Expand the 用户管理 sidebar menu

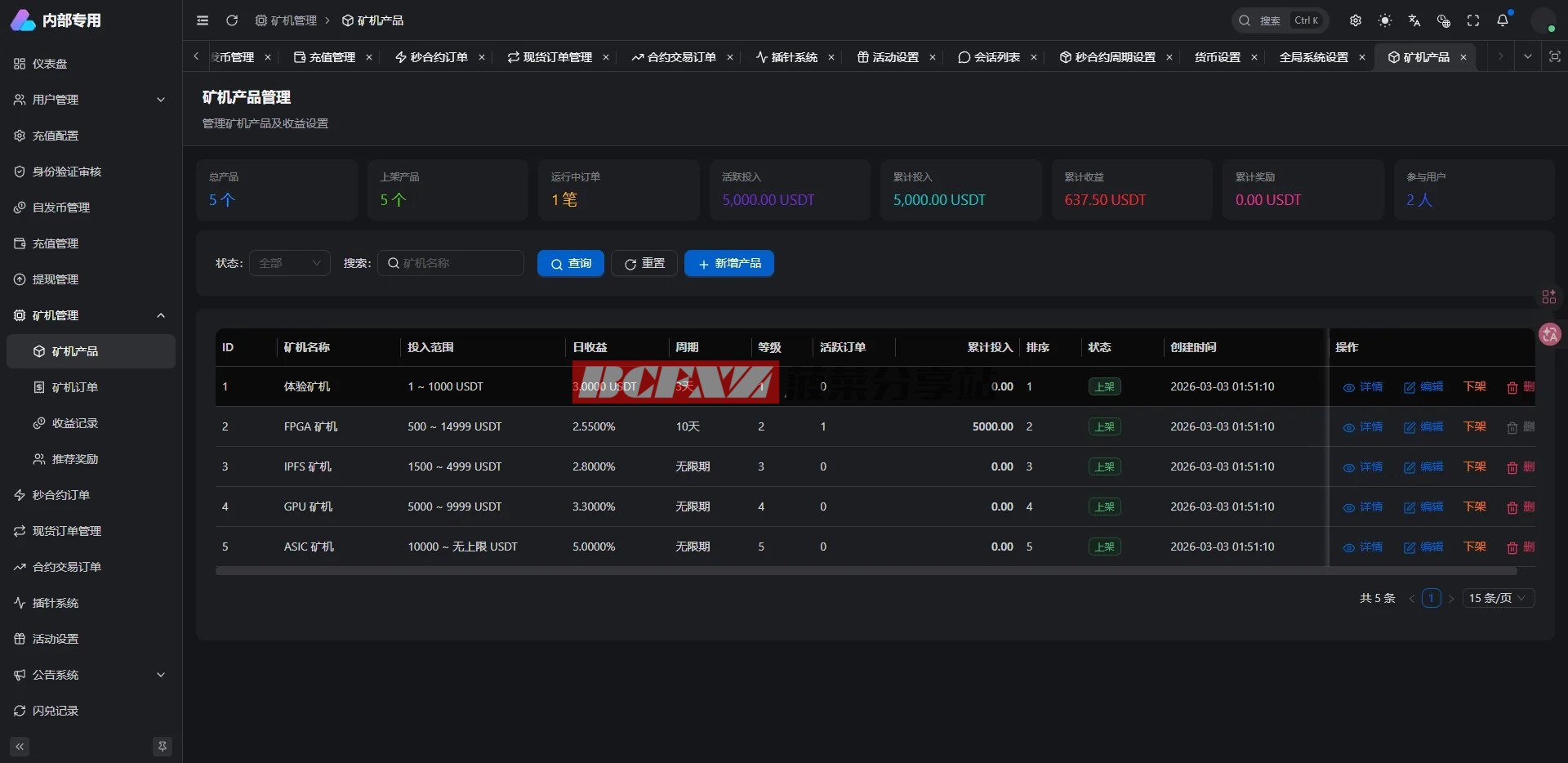click(x=90, y=100)
